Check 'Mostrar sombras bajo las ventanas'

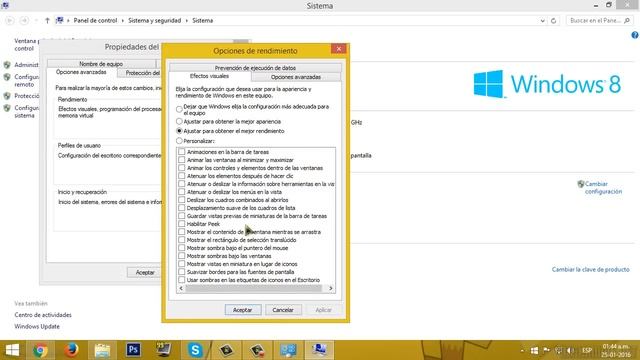(x=182, y=256)
